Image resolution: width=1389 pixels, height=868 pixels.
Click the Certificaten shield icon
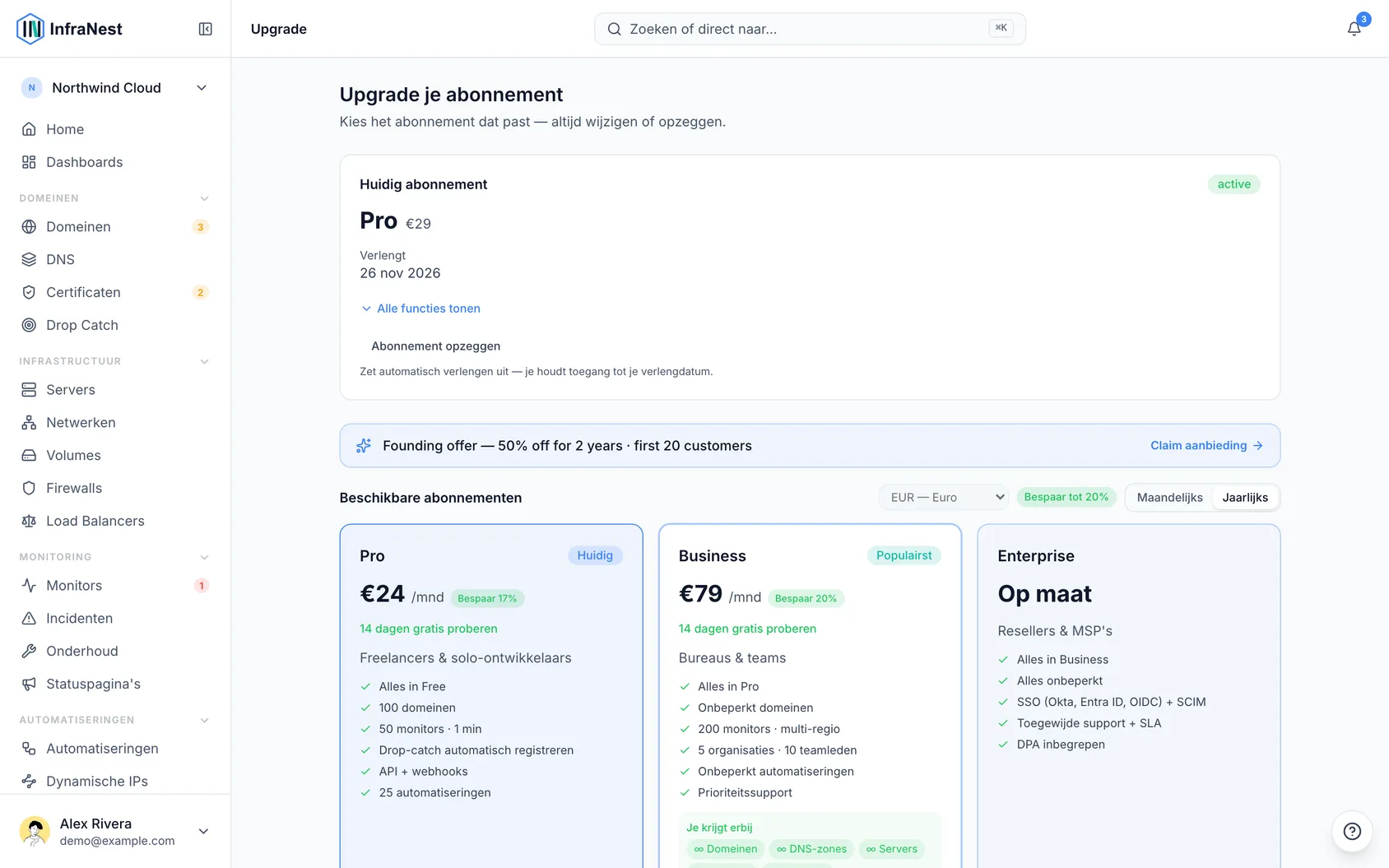(x=29, y=292)
